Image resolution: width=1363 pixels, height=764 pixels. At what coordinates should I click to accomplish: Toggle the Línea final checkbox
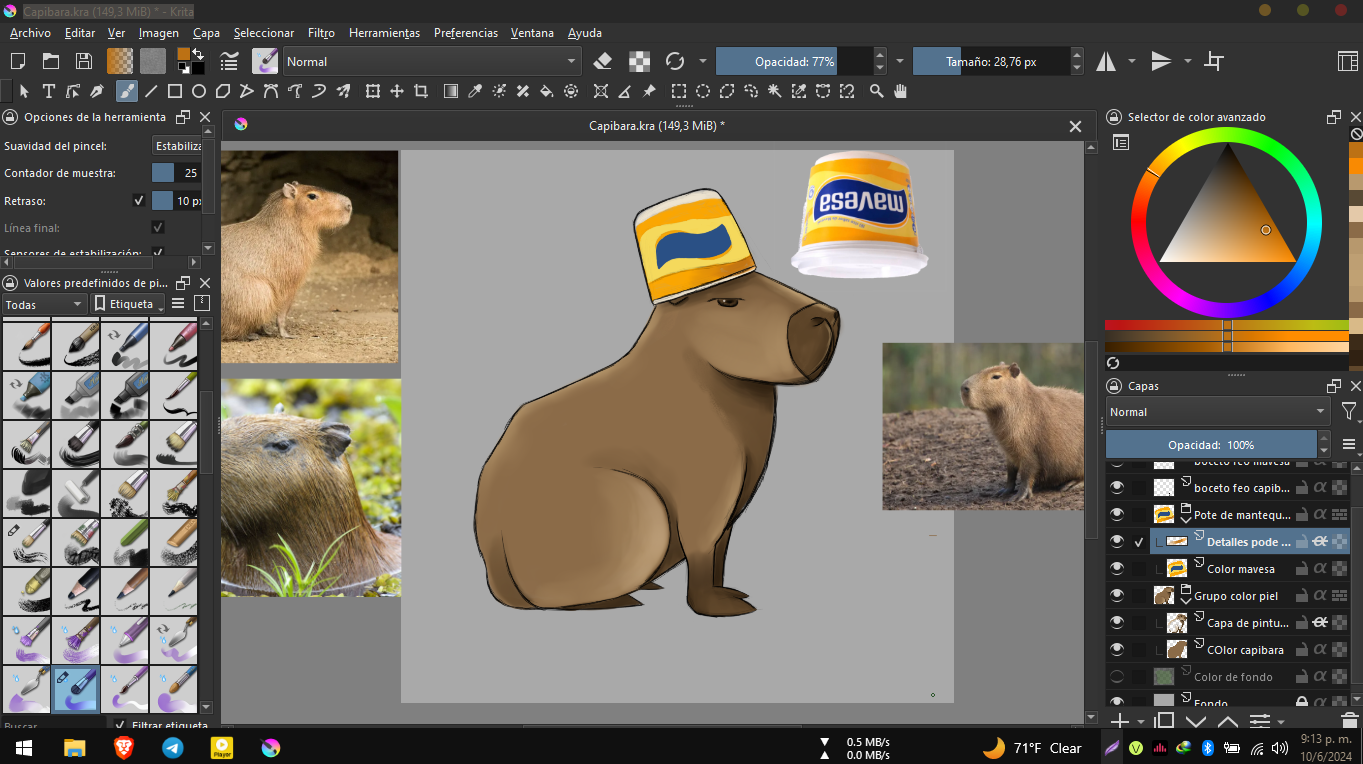(157, 227)
